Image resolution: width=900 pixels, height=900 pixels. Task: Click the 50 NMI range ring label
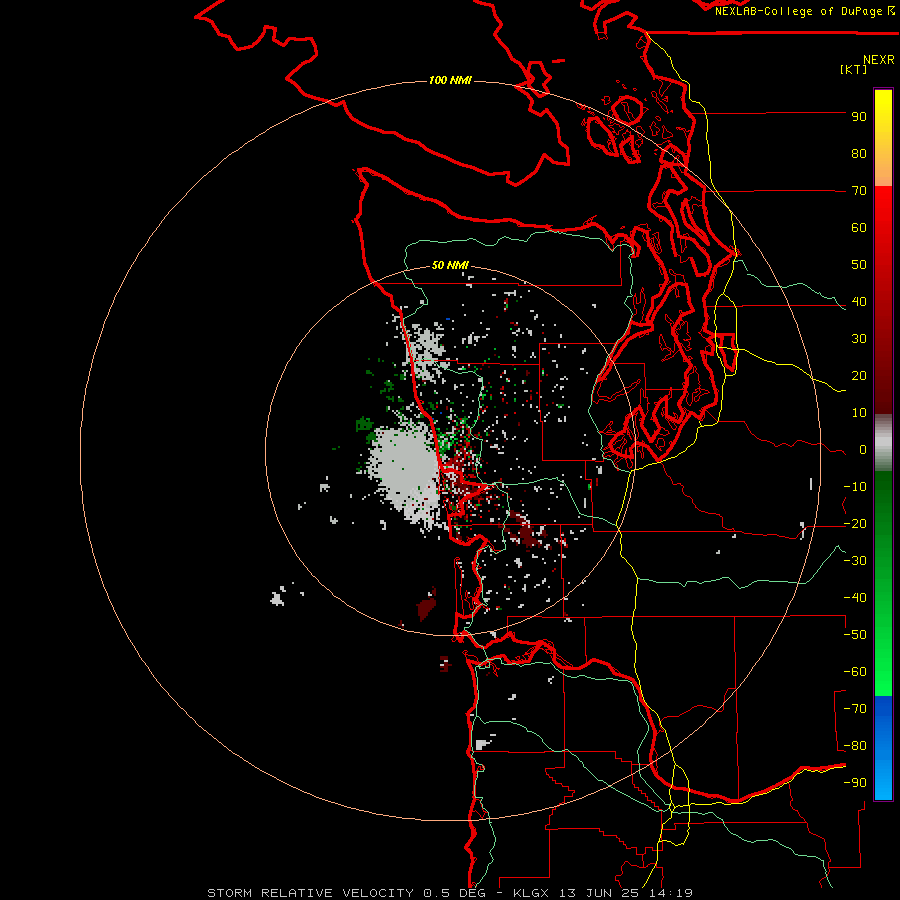pos(450,265)
